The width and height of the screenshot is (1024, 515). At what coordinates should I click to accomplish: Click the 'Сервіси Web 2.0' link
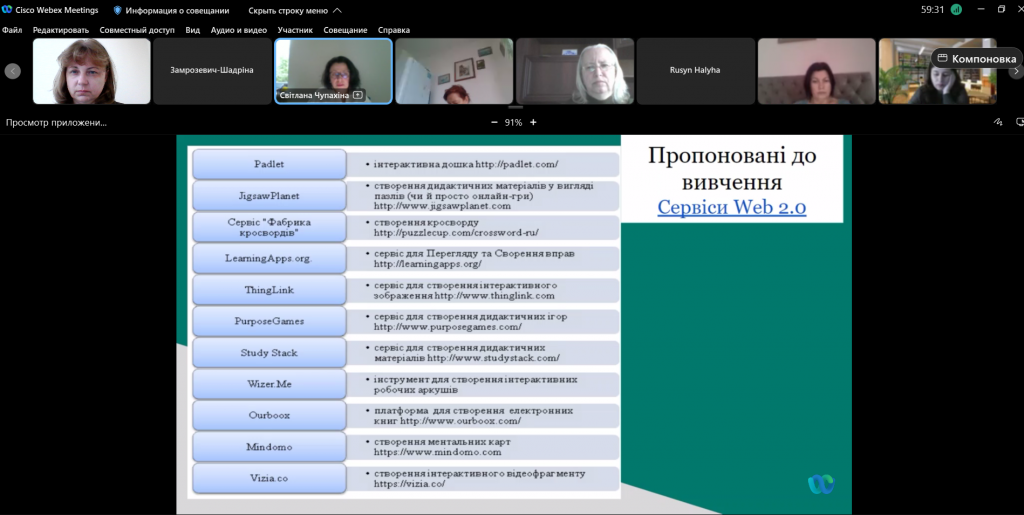tap(731, 207)
